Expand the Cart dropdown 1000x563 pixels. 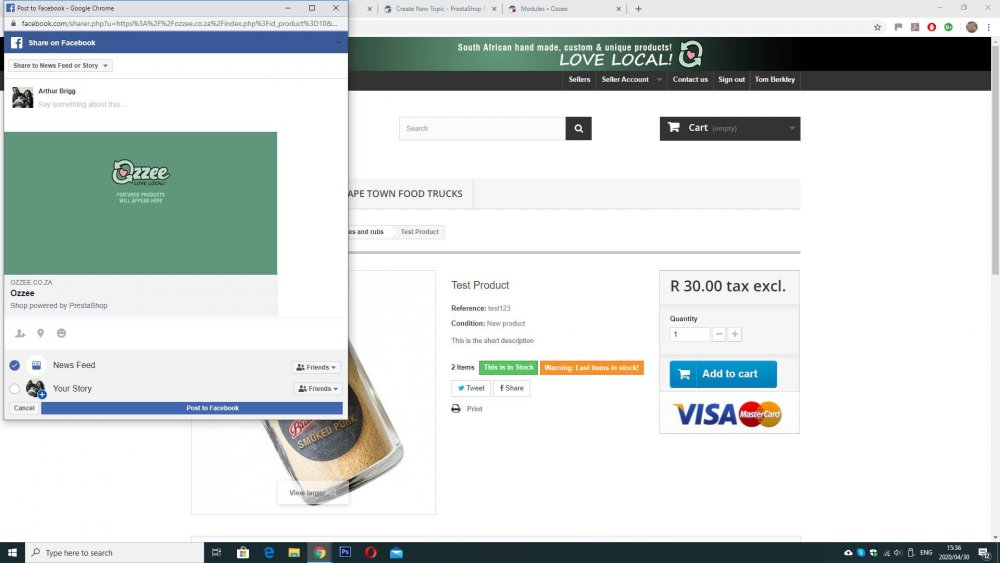point(791,129)
